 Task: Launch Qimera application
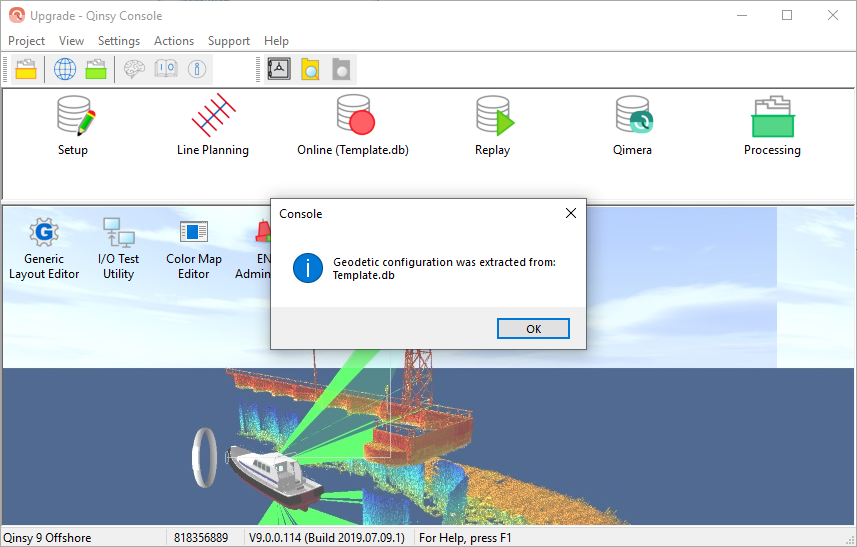click(x=632, y=126)
